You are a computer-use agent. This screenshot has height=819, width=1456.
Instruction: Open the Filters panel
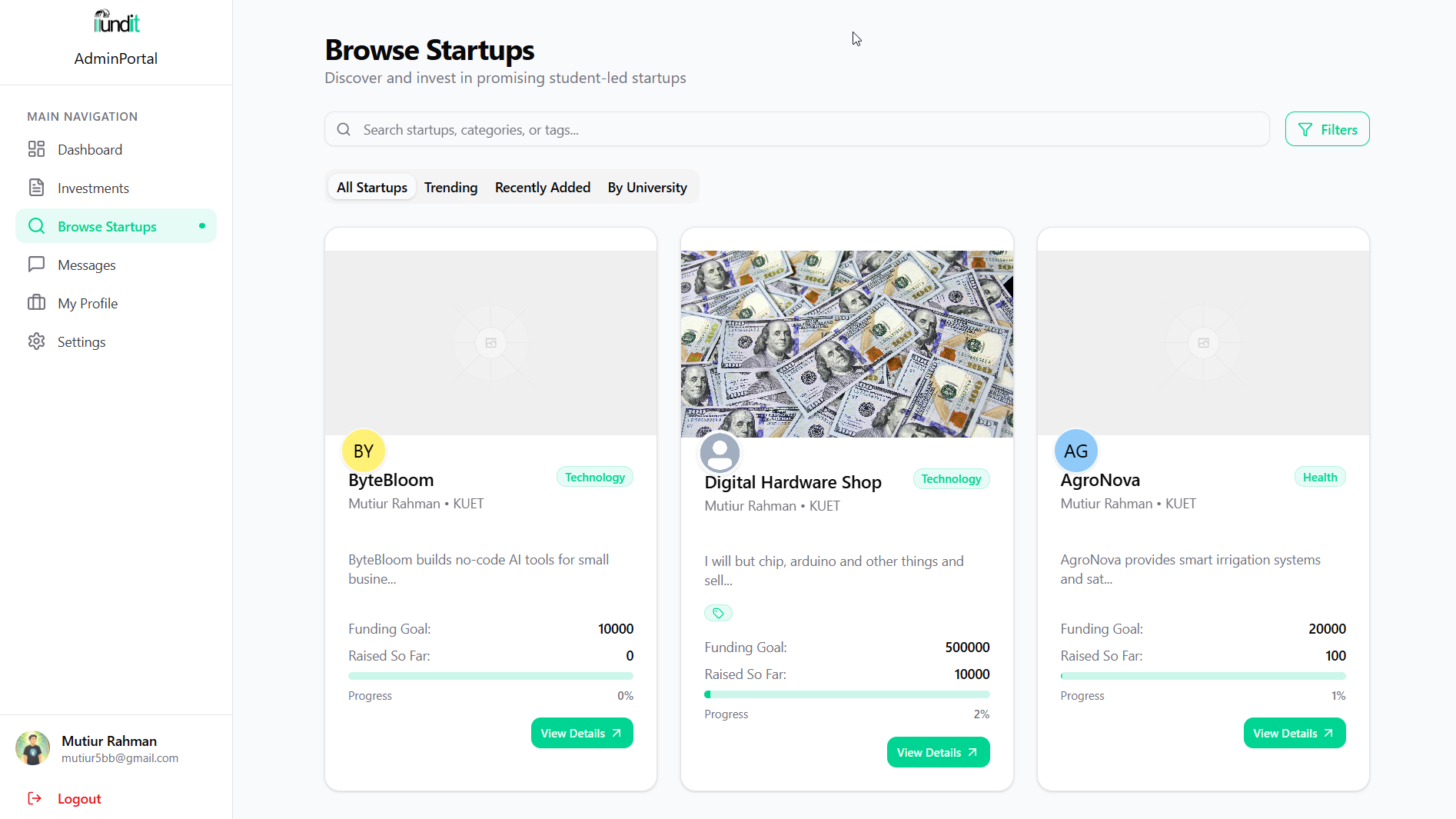coord(1327,129)
